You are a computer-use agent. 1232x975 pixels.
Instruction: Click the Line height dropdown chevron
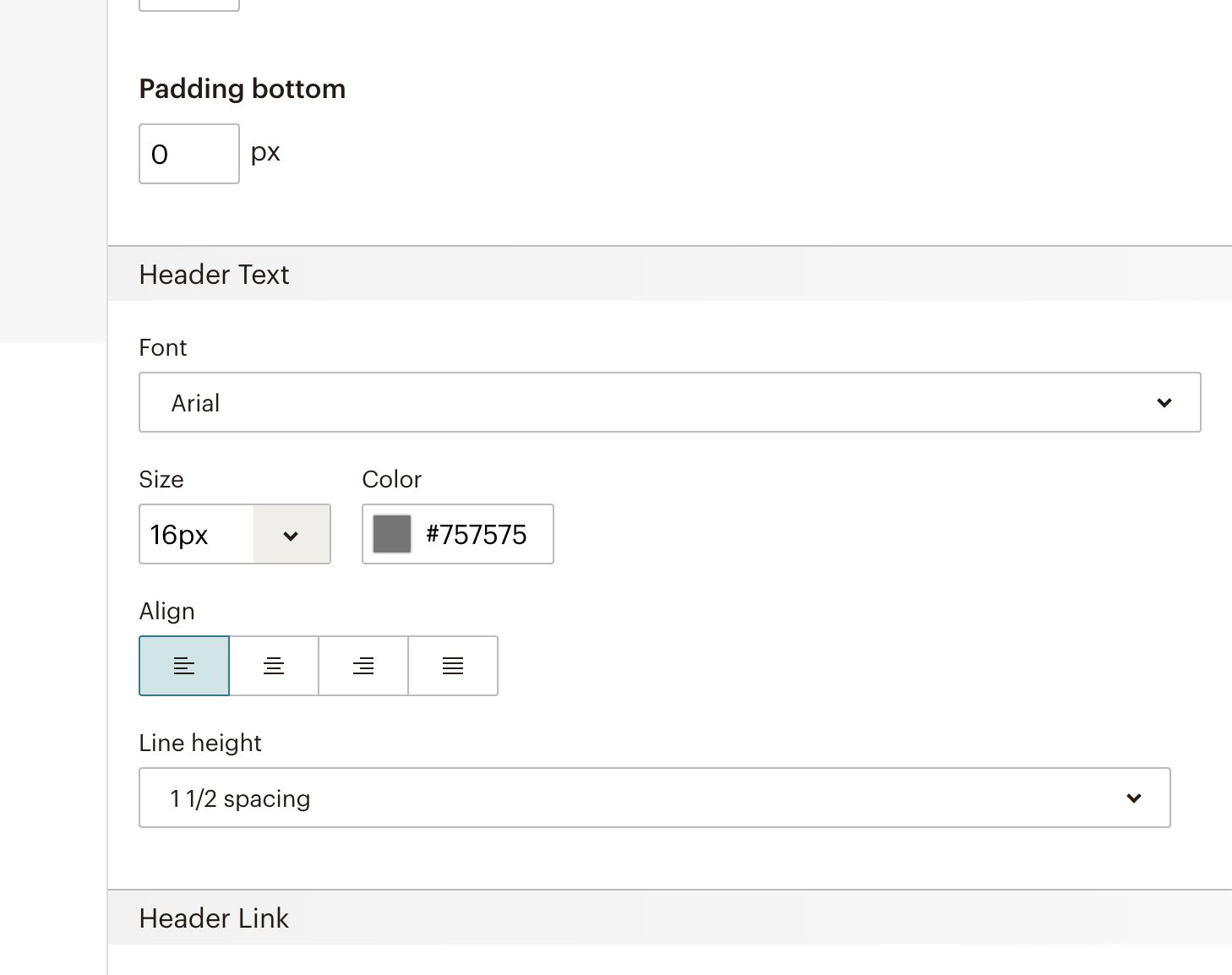coord(1133,798)
